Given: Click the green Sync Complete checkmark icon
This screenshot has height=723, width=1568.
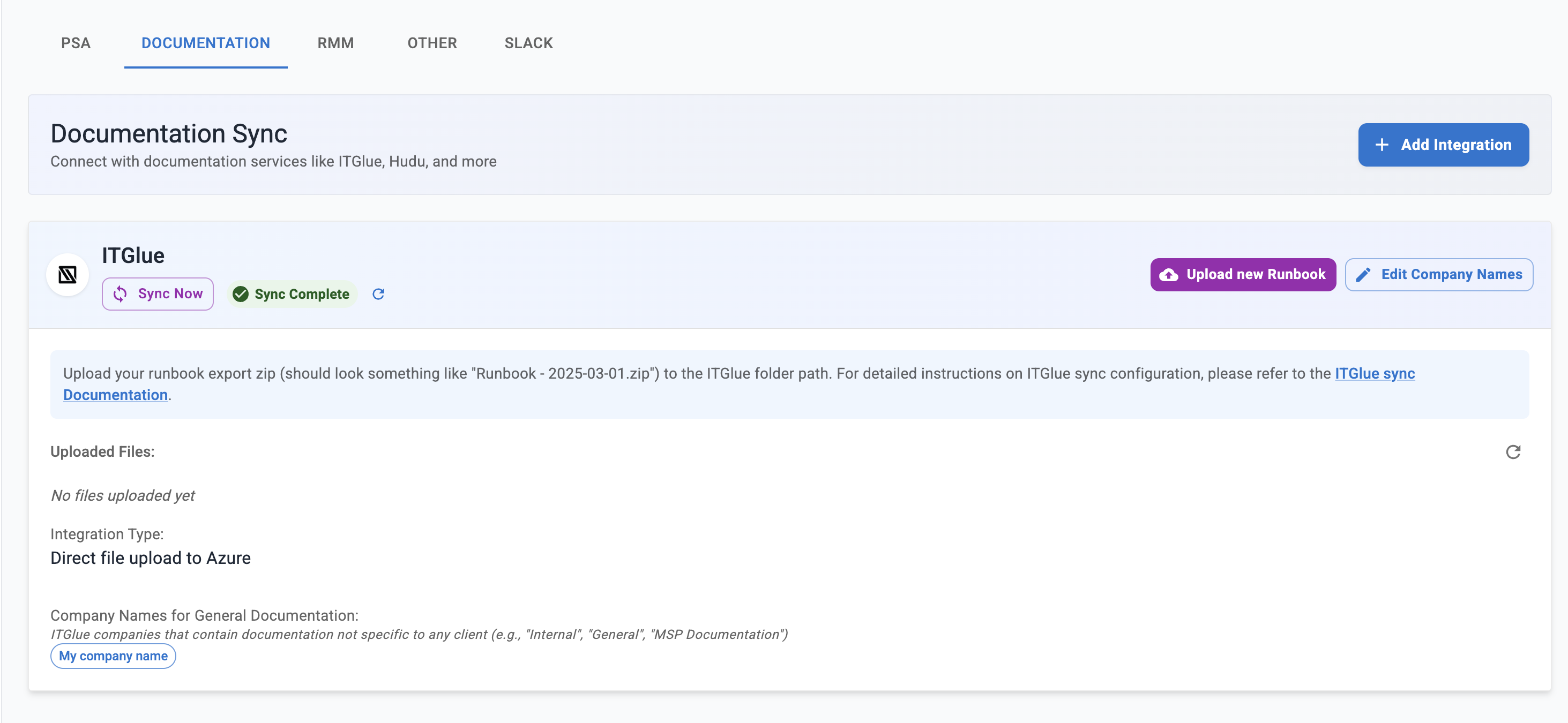Looking at the screenshot, I should pos(241,293).
